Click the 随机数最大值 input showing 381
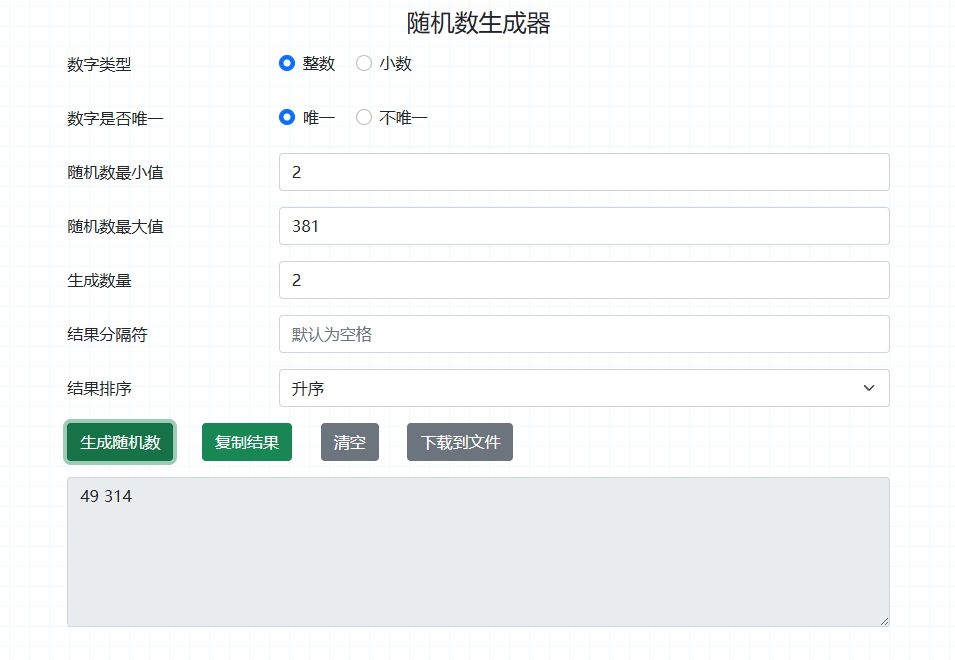This screenshot has height=660, width=955. point(584,226)
